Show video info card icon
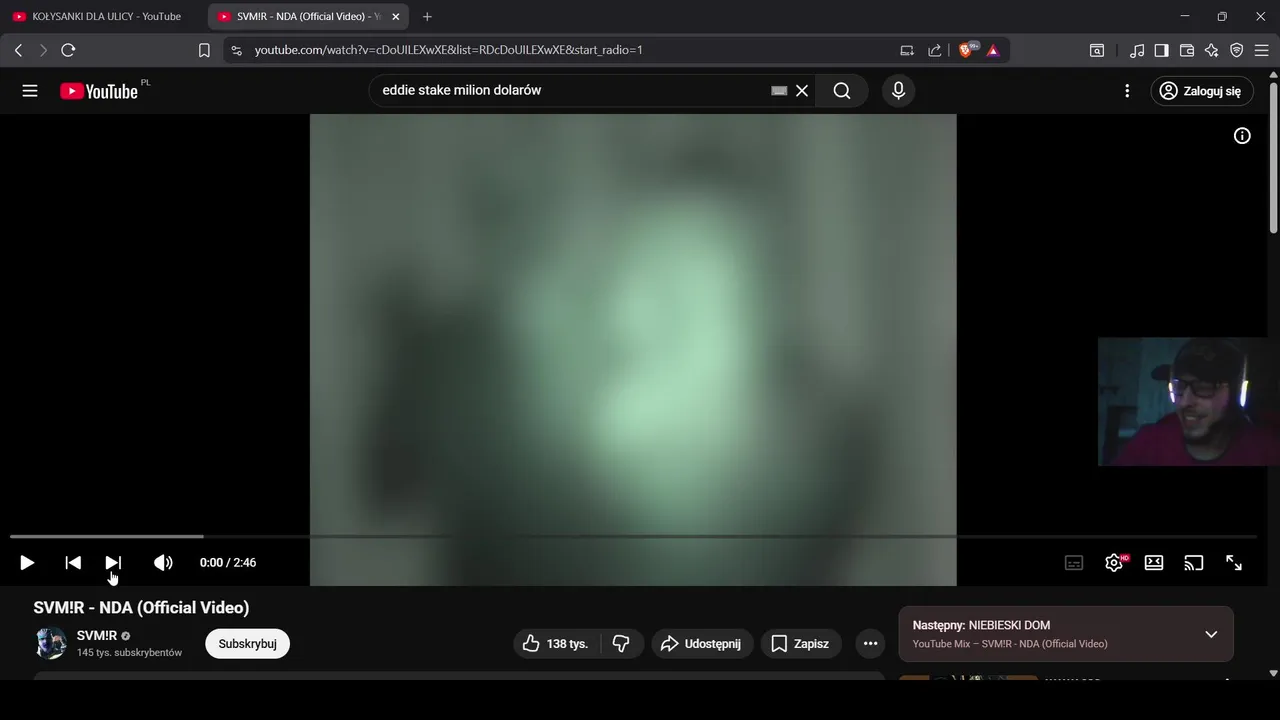The image size is (1280, 720). [1242, 136]
